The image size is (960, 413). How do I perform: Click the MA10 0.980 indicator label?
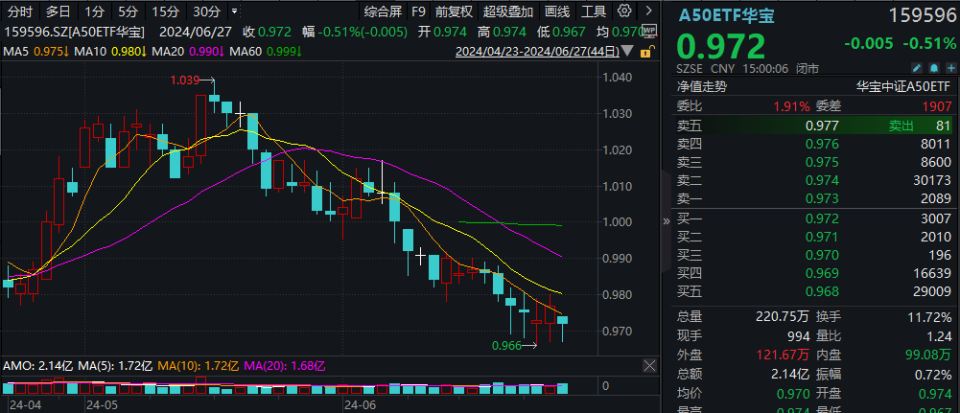(111, 51)
